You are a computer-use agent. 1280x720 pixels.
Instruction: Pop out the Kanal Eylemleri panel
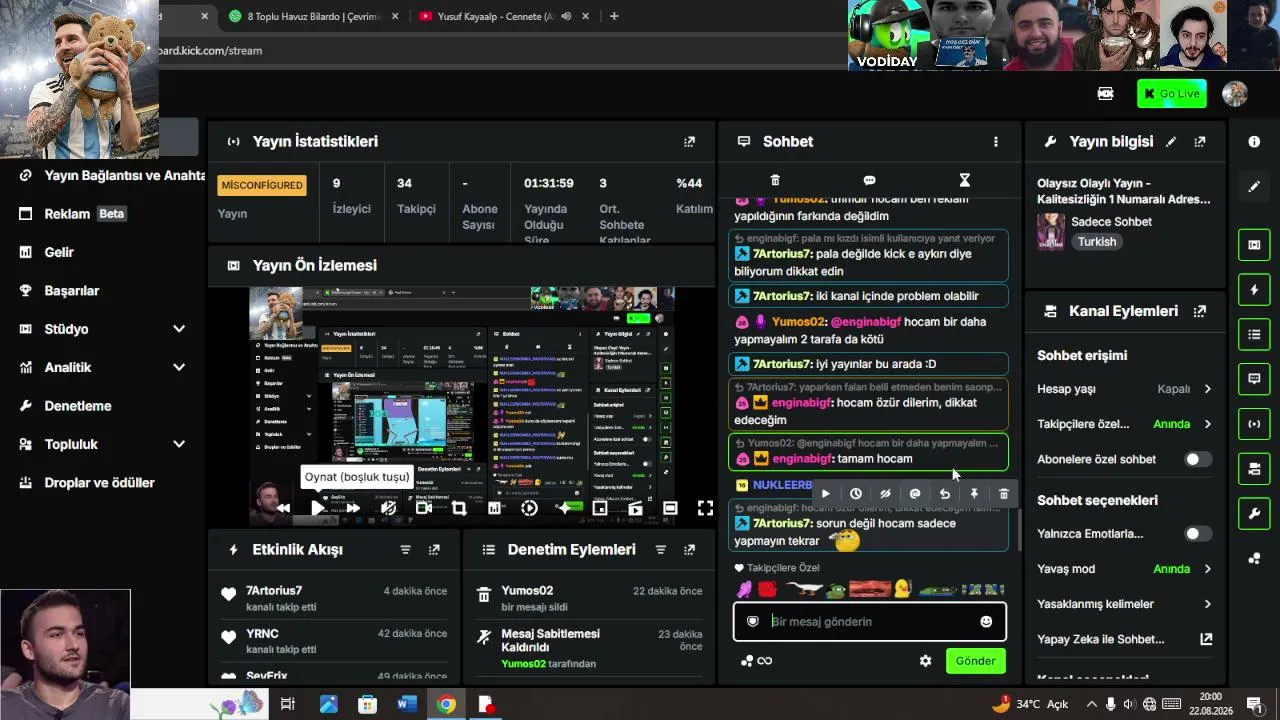coord(1199,311)
